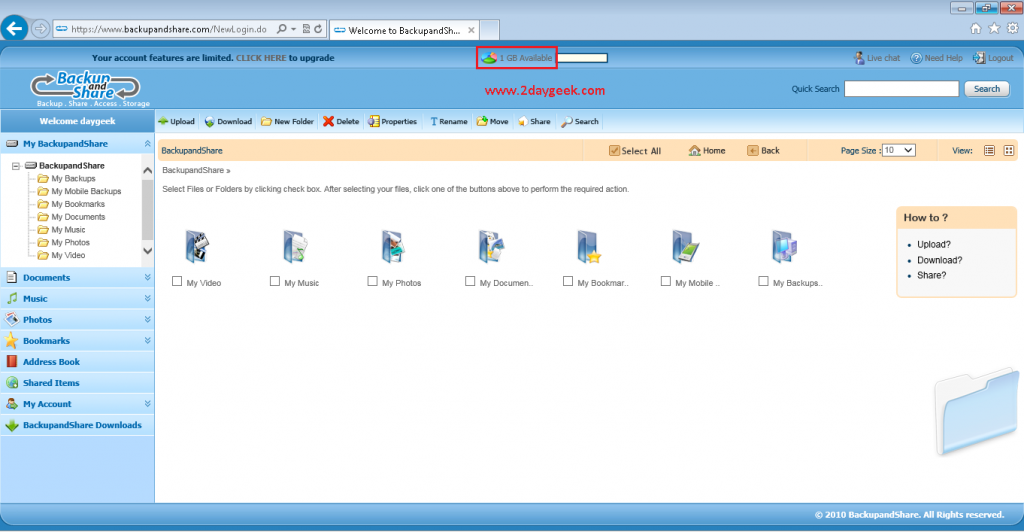1024x532 pixels.
Task: Create a New Folder from the toolbar
Action: pos(266,122)
